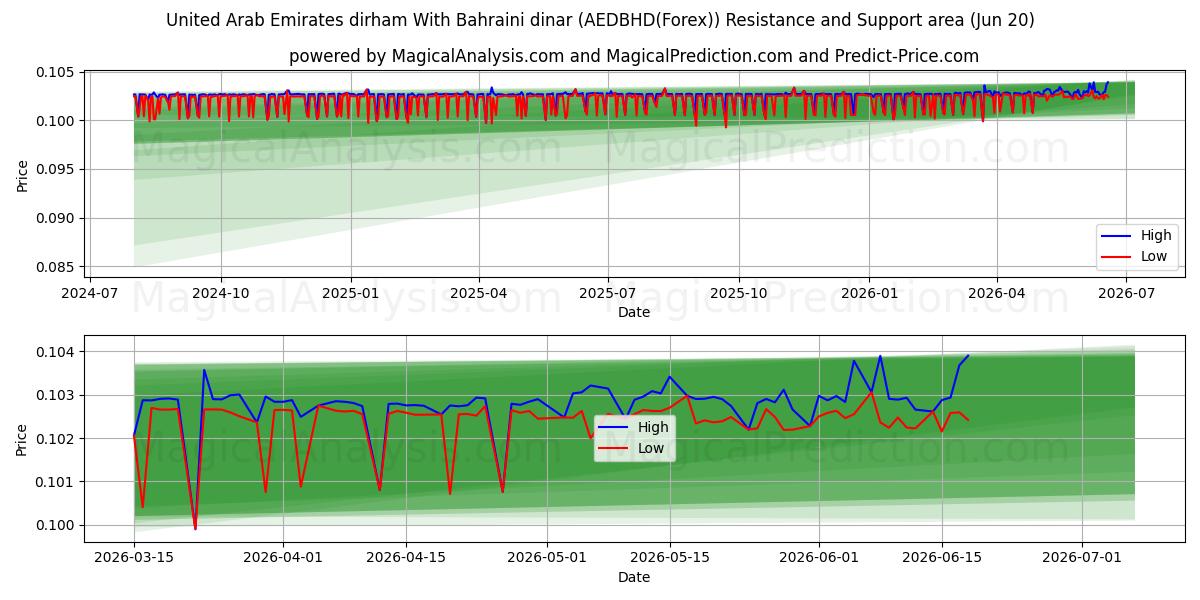Click 'High' in the top chart legend
Viewport: 1200px width, 600px height.
coord(1156,236)
